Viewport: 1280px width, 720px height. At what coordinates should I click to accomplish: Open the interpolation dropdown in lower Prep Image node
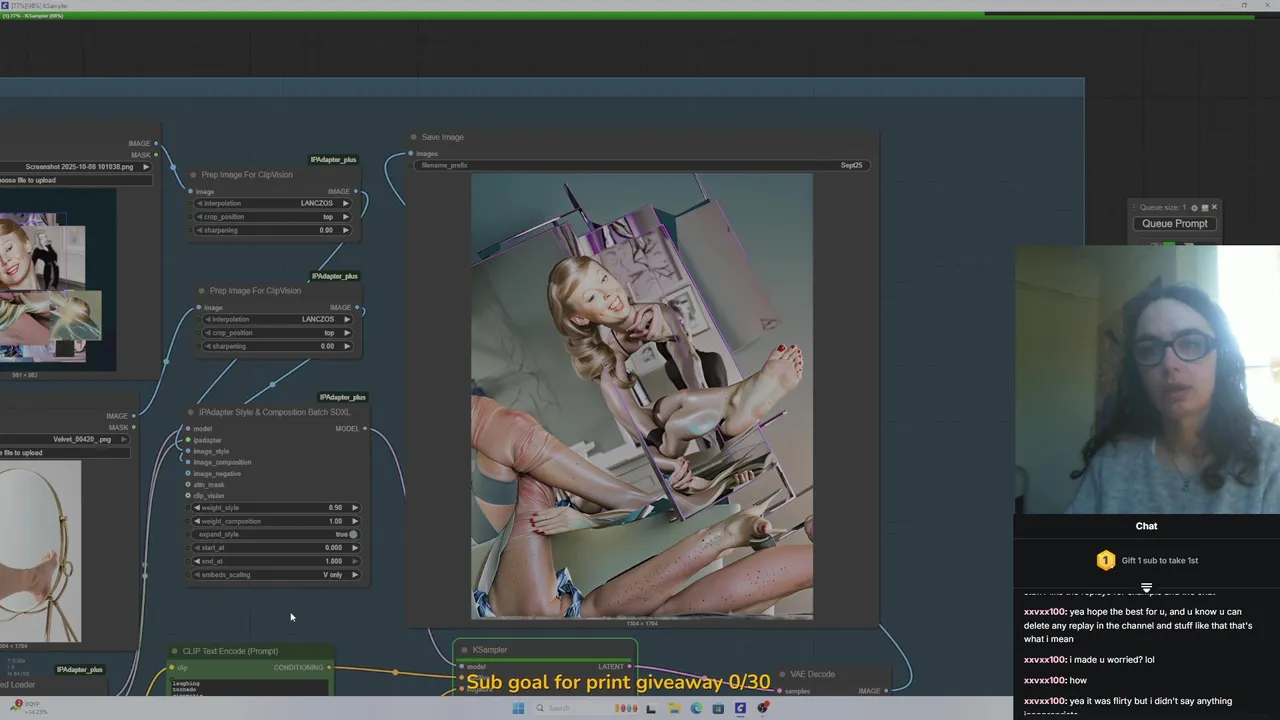point(276,319)
